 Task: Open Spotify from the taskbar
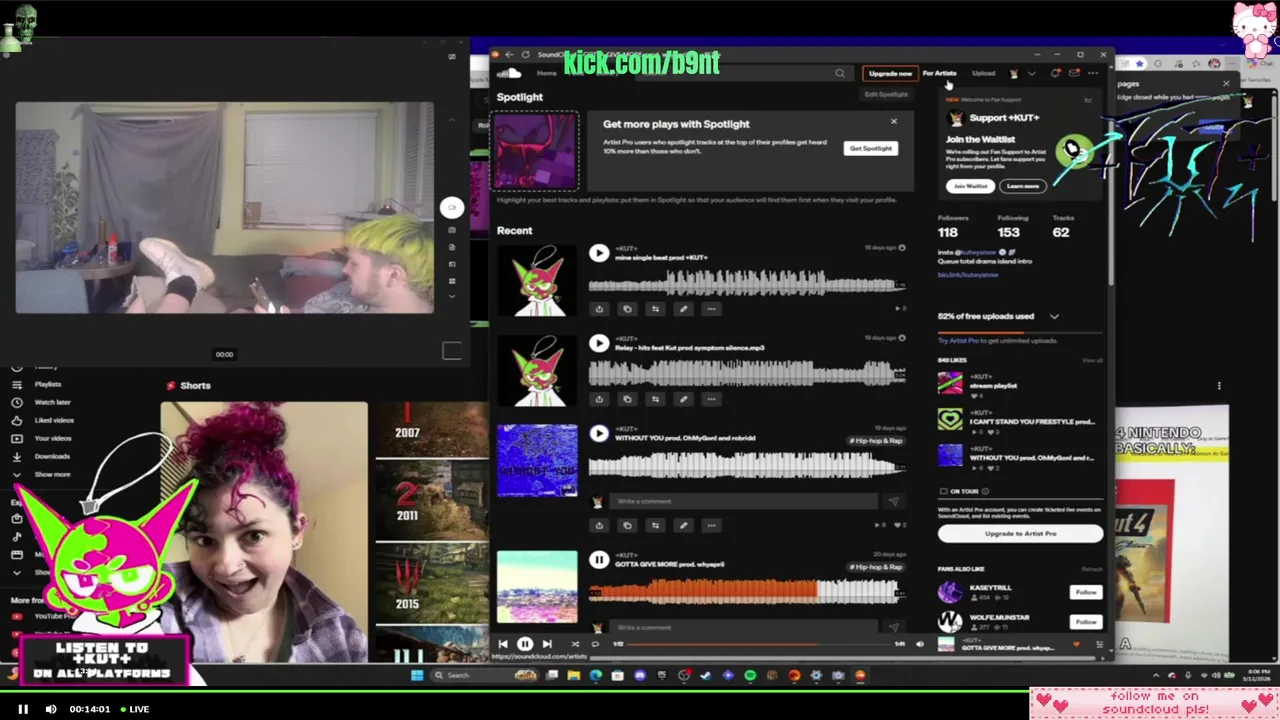(x=750, y=675)
